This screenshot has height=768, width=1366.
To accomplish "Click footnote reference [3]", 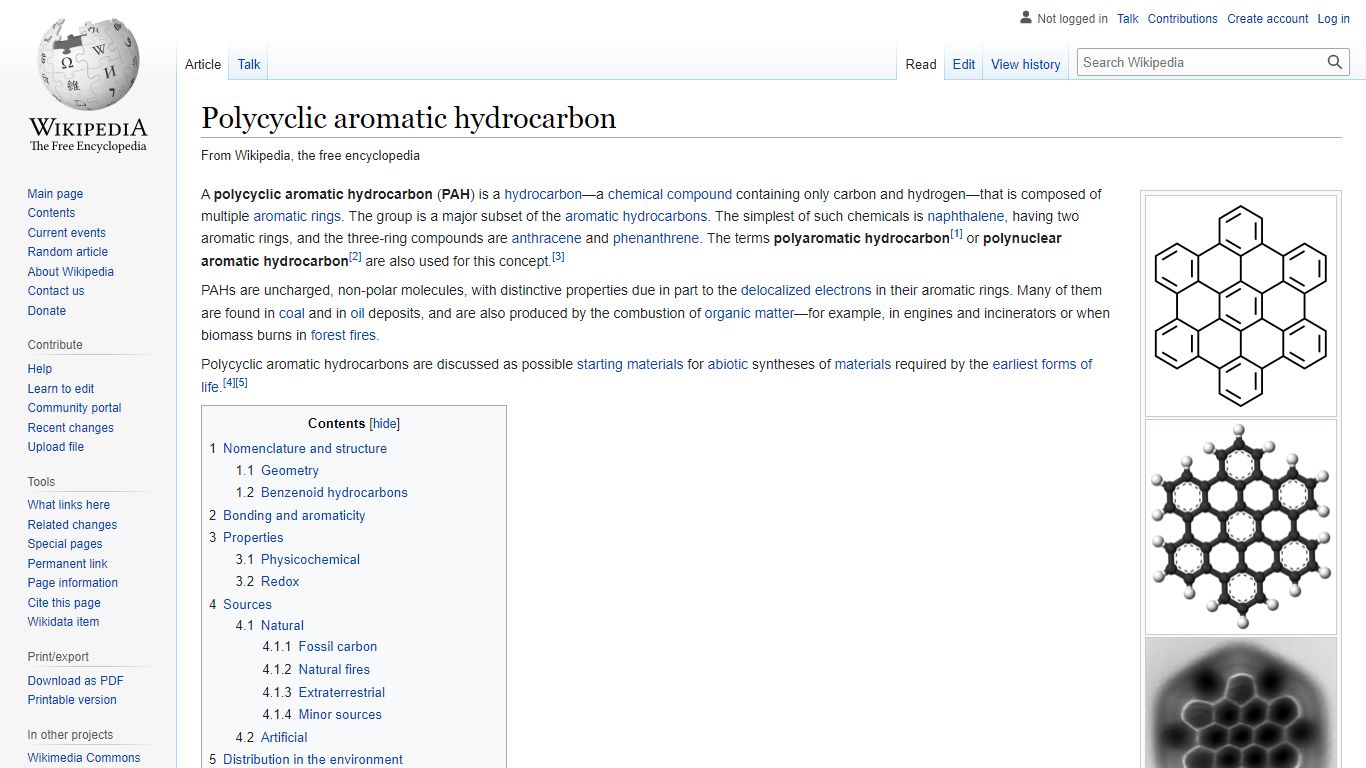I will (x=558, y=257).
